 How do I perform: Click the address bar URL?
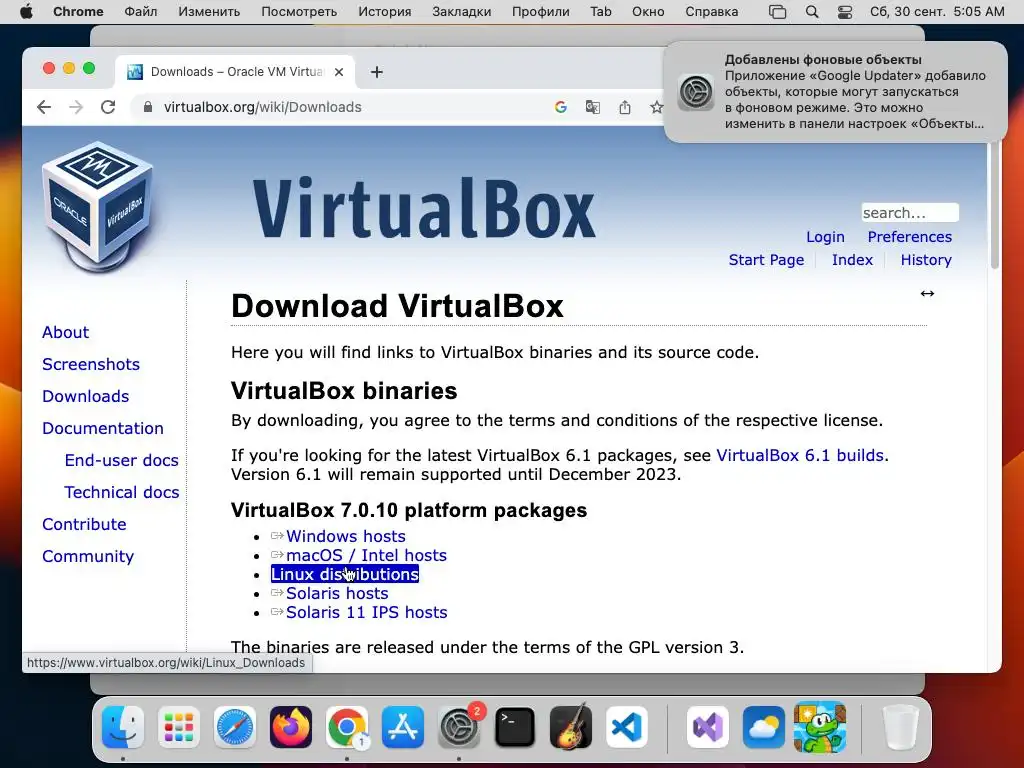pyautogui.click(x=263, y=107)
